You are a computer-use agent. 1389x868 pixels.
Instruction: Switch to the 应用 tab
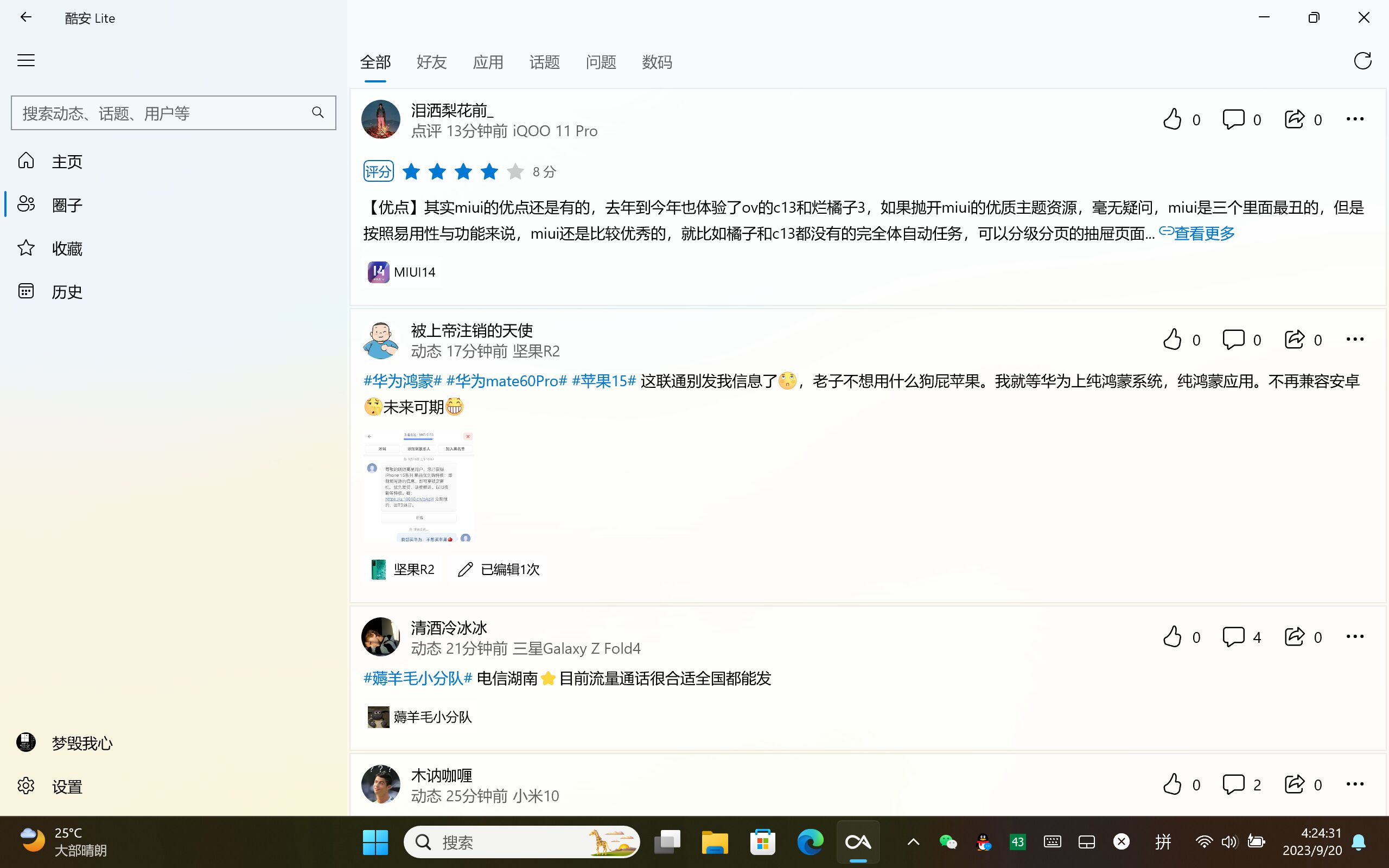point(488,62)
